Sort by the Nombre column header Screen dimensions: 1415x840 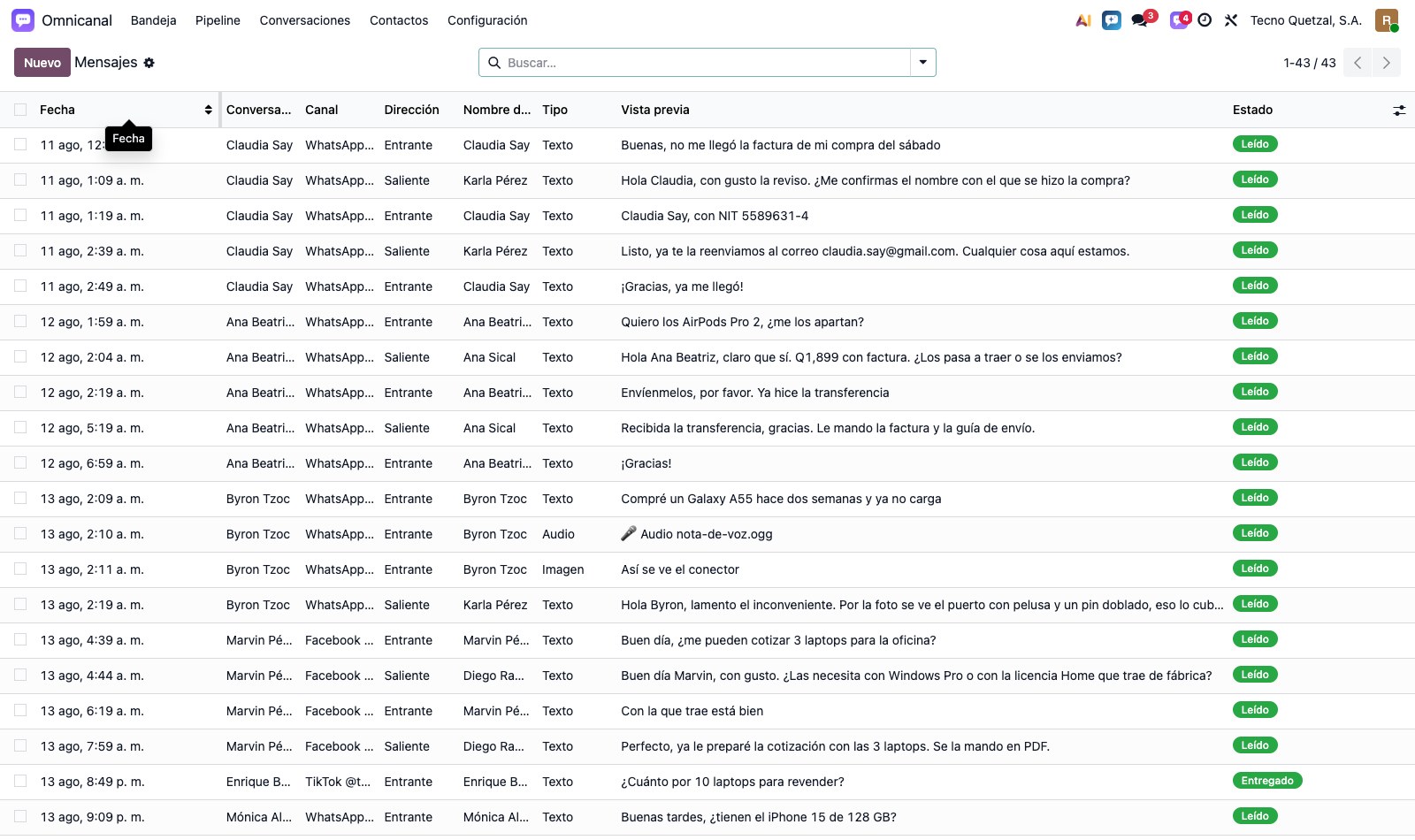coord(497,110)
